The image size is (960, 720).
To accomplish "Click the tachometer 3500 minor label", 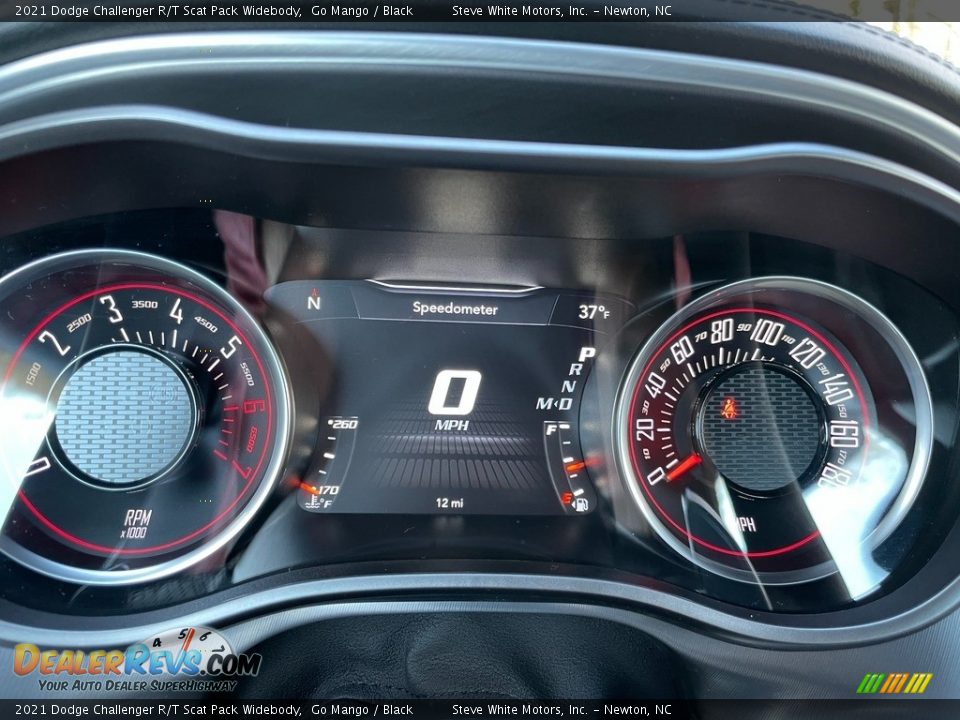I will [x=144, y=304].
